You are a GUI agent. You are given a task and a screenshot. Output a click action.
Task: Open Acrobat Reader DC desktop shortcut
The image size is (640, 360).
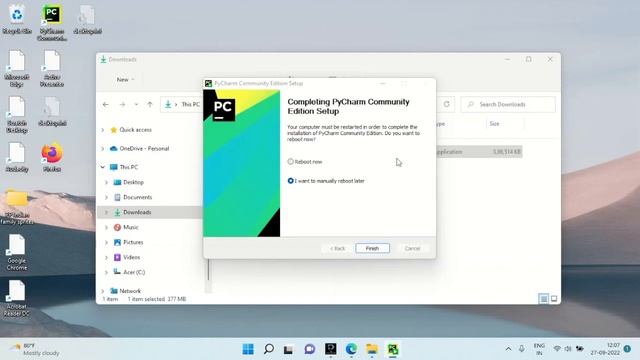[17, 299]
